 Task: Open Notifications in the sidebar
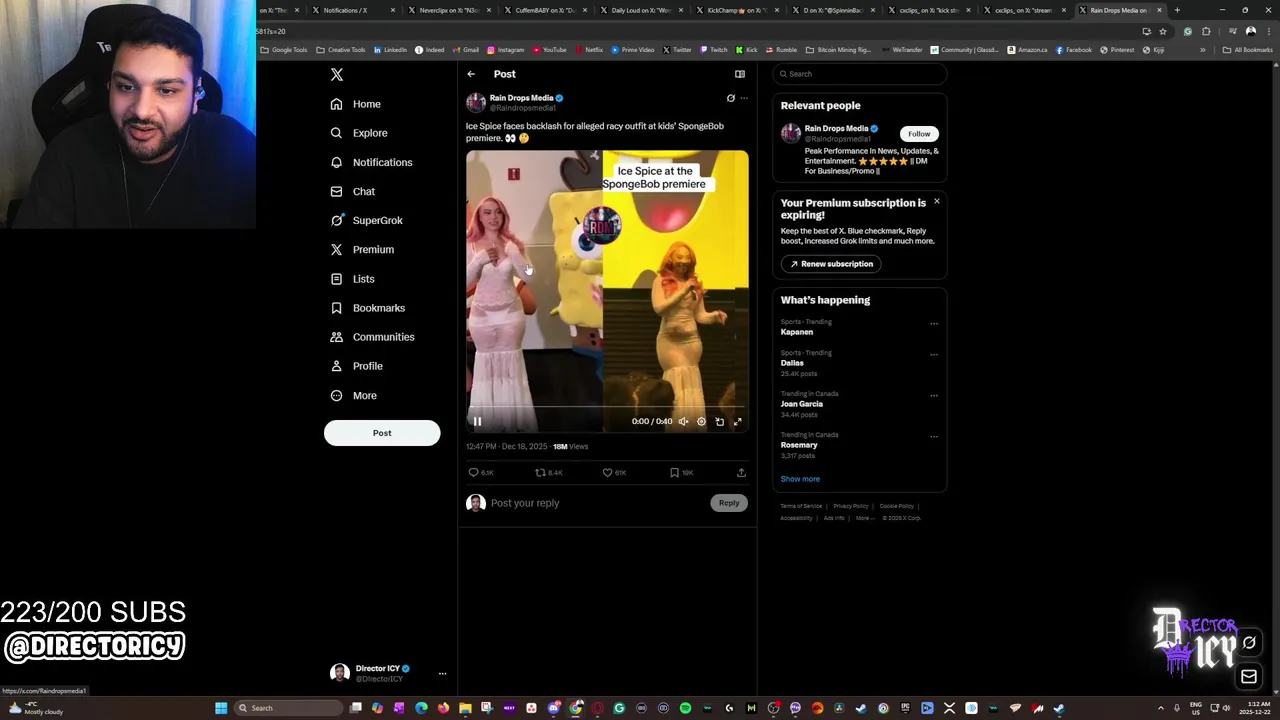(x=371, y=162)
